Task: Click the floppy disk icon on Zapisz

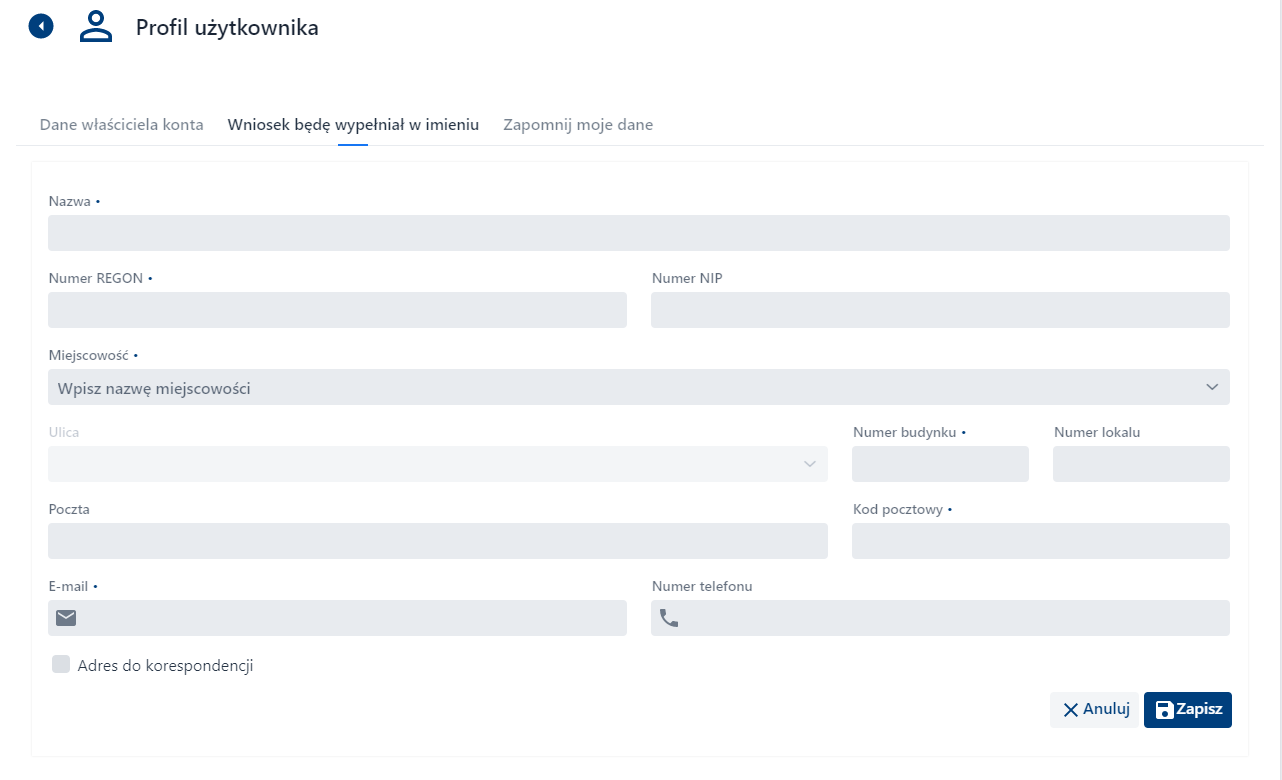Action: (1164, 710)
